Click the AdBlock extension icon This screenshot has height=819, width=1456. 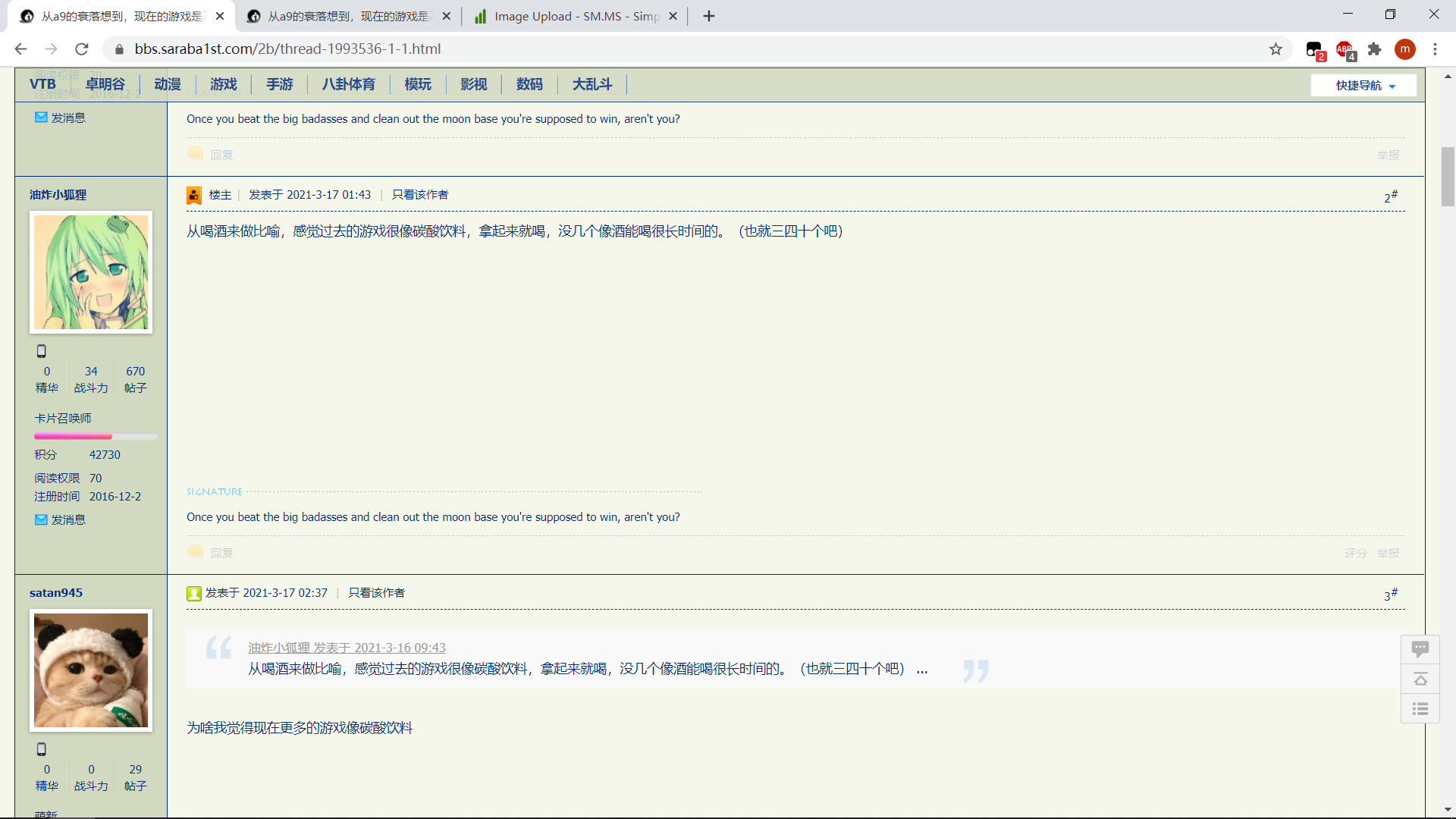tap(1345, 49)
